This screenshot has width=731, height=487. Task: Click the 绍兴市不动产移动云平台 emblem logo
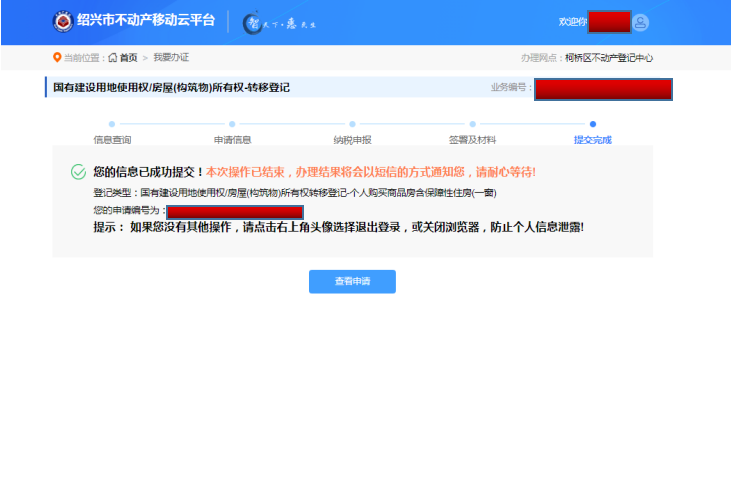[63, 21]
